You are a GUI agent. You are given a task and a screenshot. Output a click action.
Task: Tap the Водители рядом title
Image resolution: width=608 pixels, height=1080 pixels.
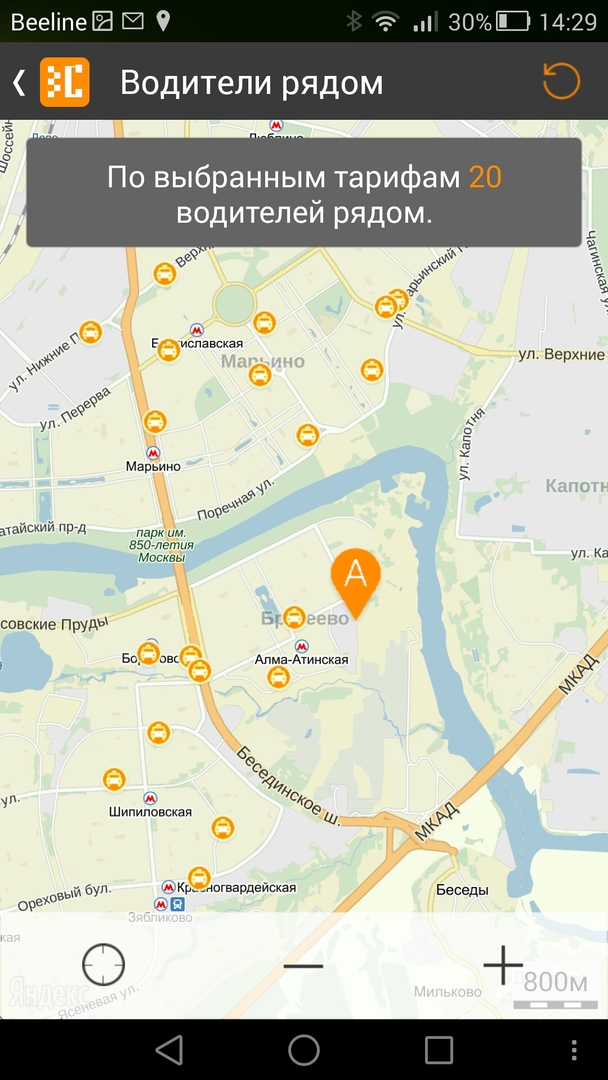tap(251, 83)
